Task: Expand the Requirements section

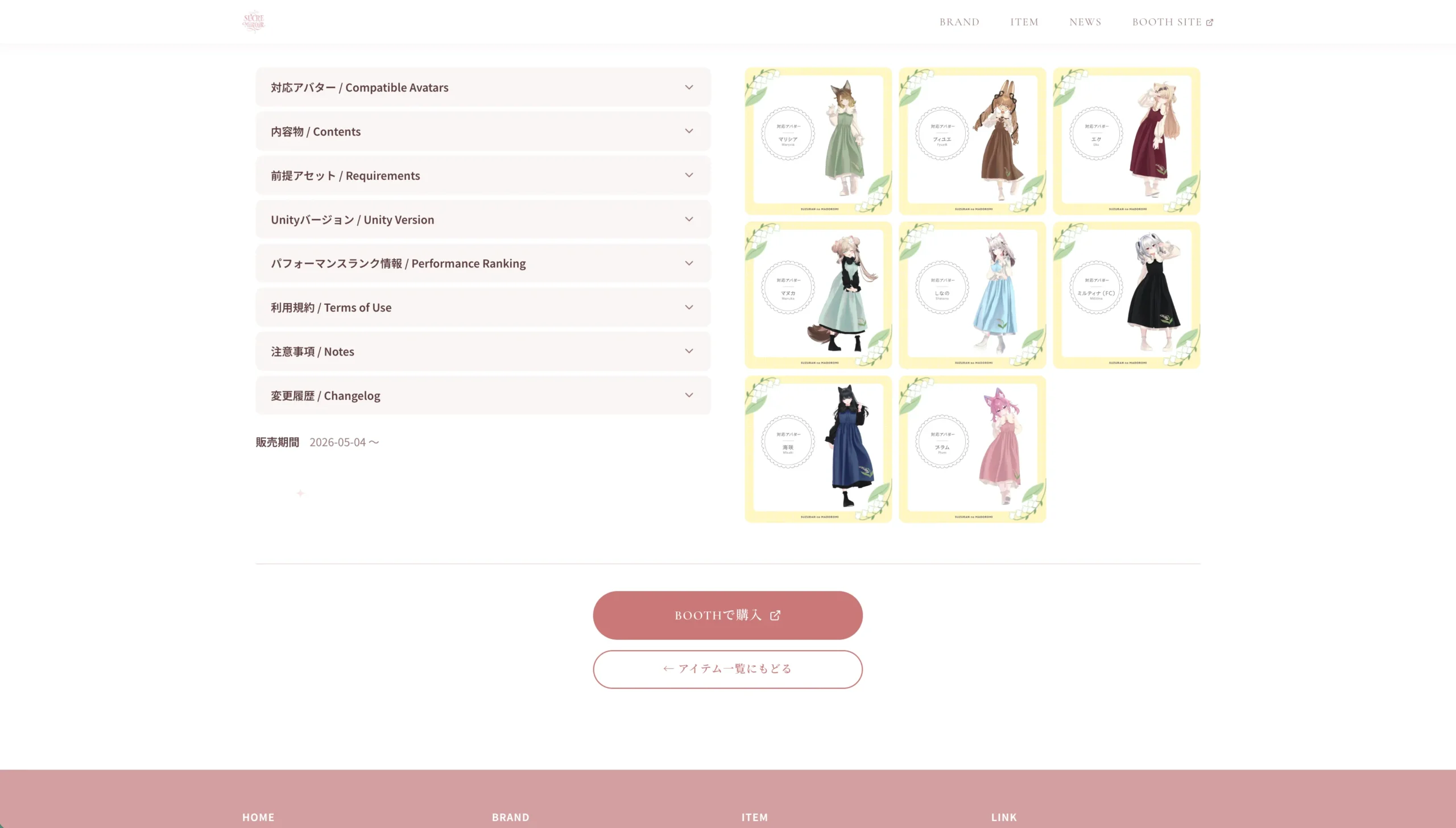Action: point(483,176)
